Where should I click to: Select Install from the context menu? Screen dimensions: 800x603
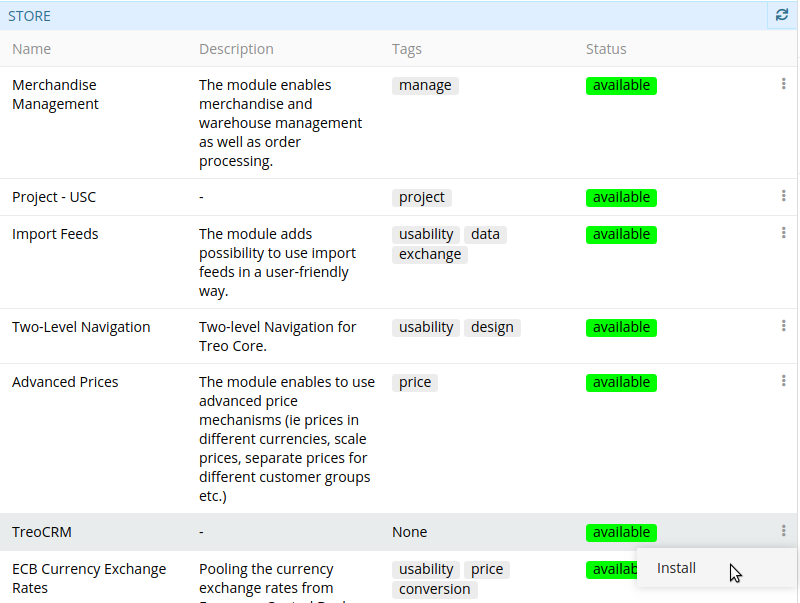677,568
